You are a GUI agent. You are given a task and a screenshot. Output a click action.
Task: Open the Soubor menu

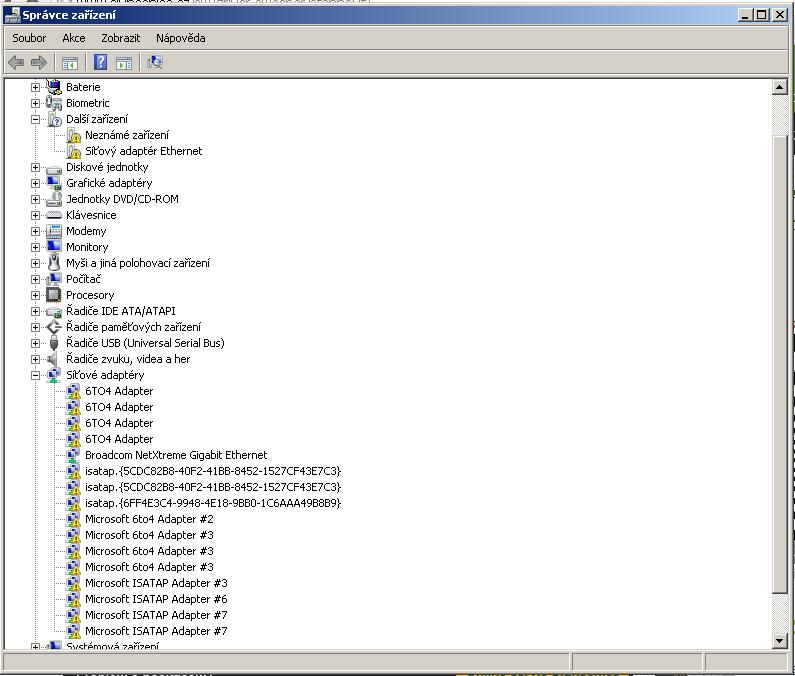(29, 38)
